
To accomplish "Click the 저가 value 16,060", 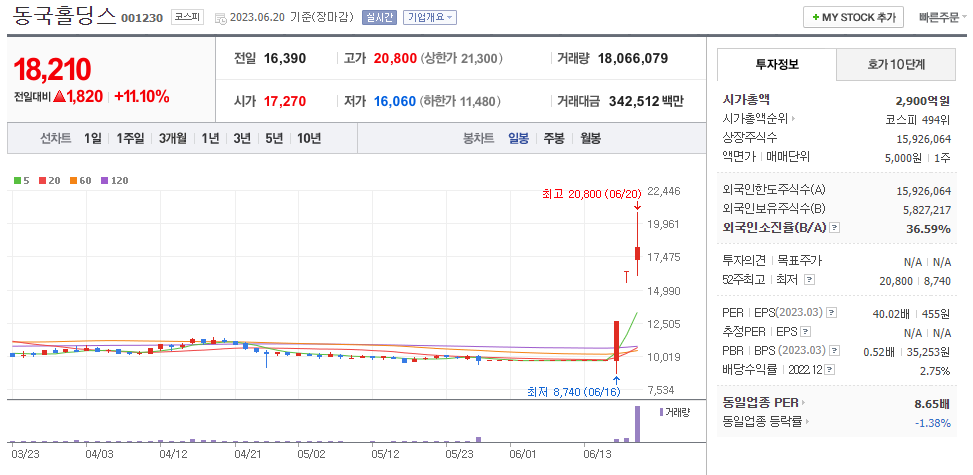I will [x=395, y=101].
